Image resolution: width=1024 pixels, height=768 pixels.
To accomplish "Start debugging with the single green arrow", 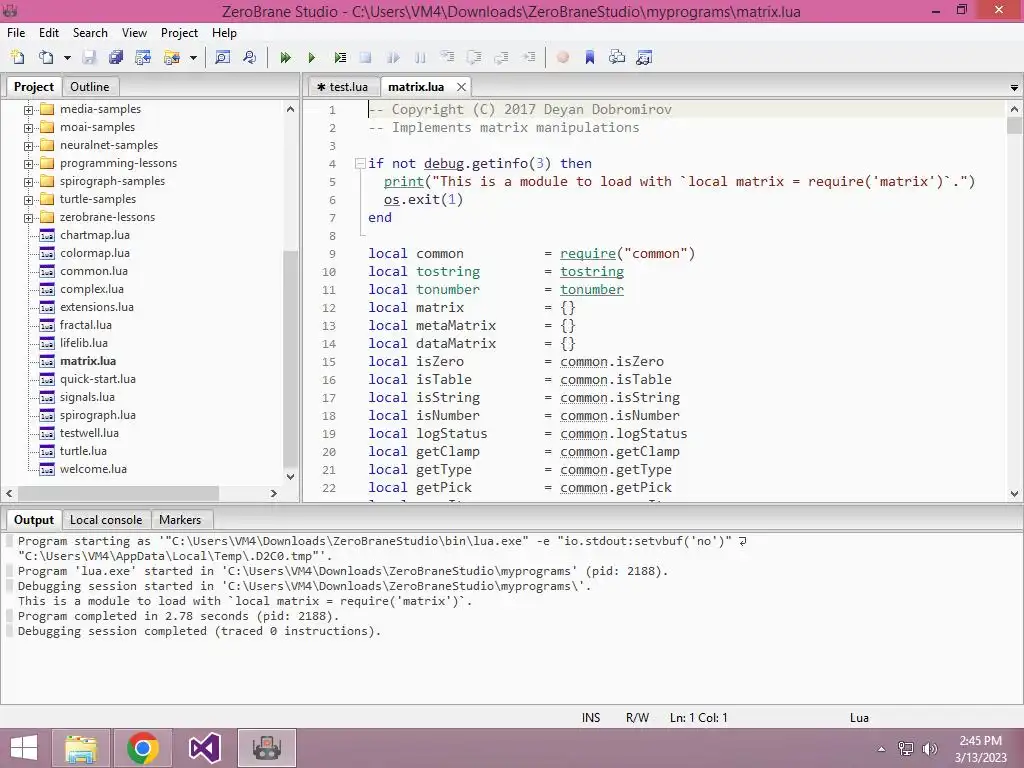I will click(312, 57).
